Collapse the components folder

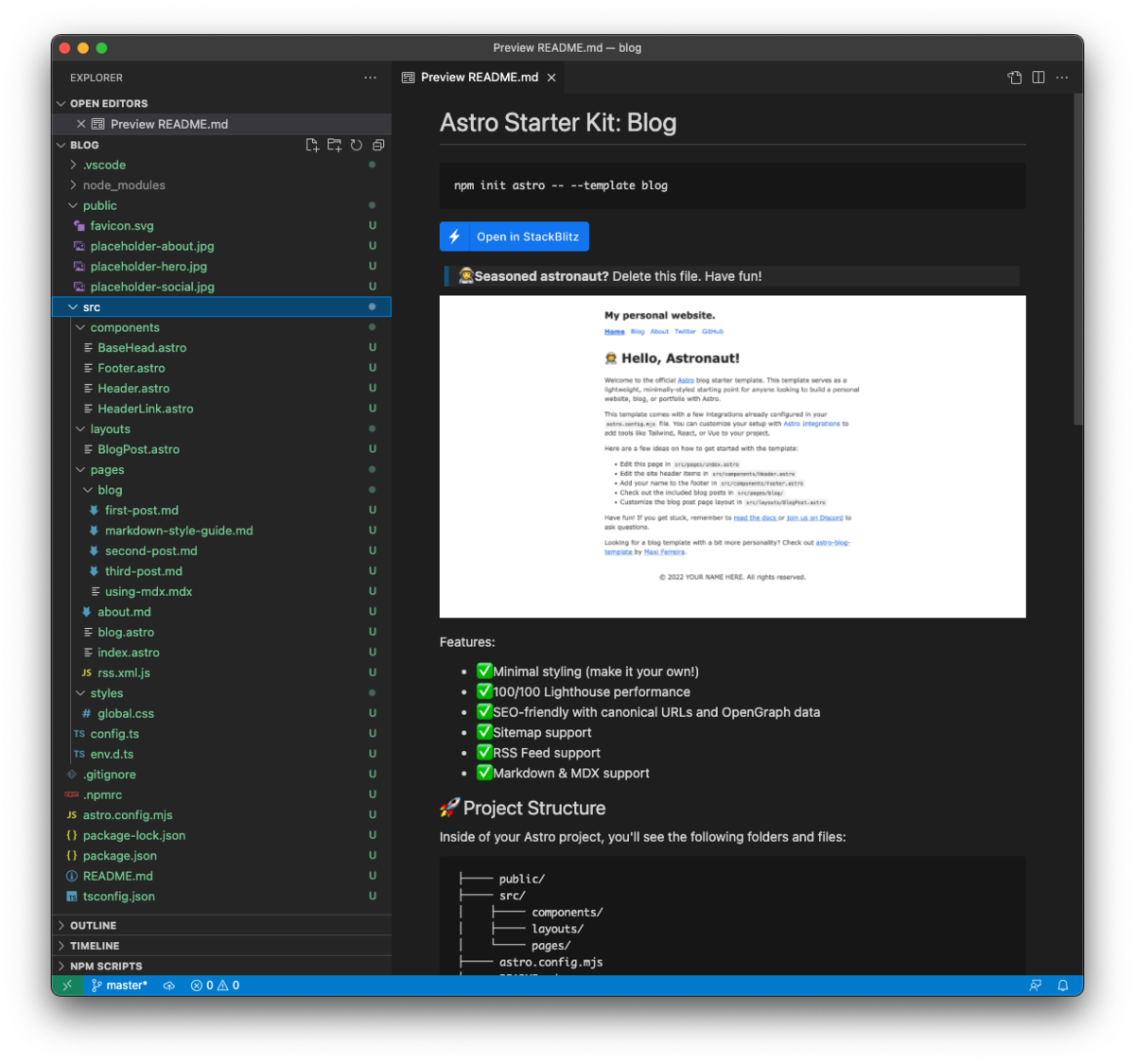221,327
